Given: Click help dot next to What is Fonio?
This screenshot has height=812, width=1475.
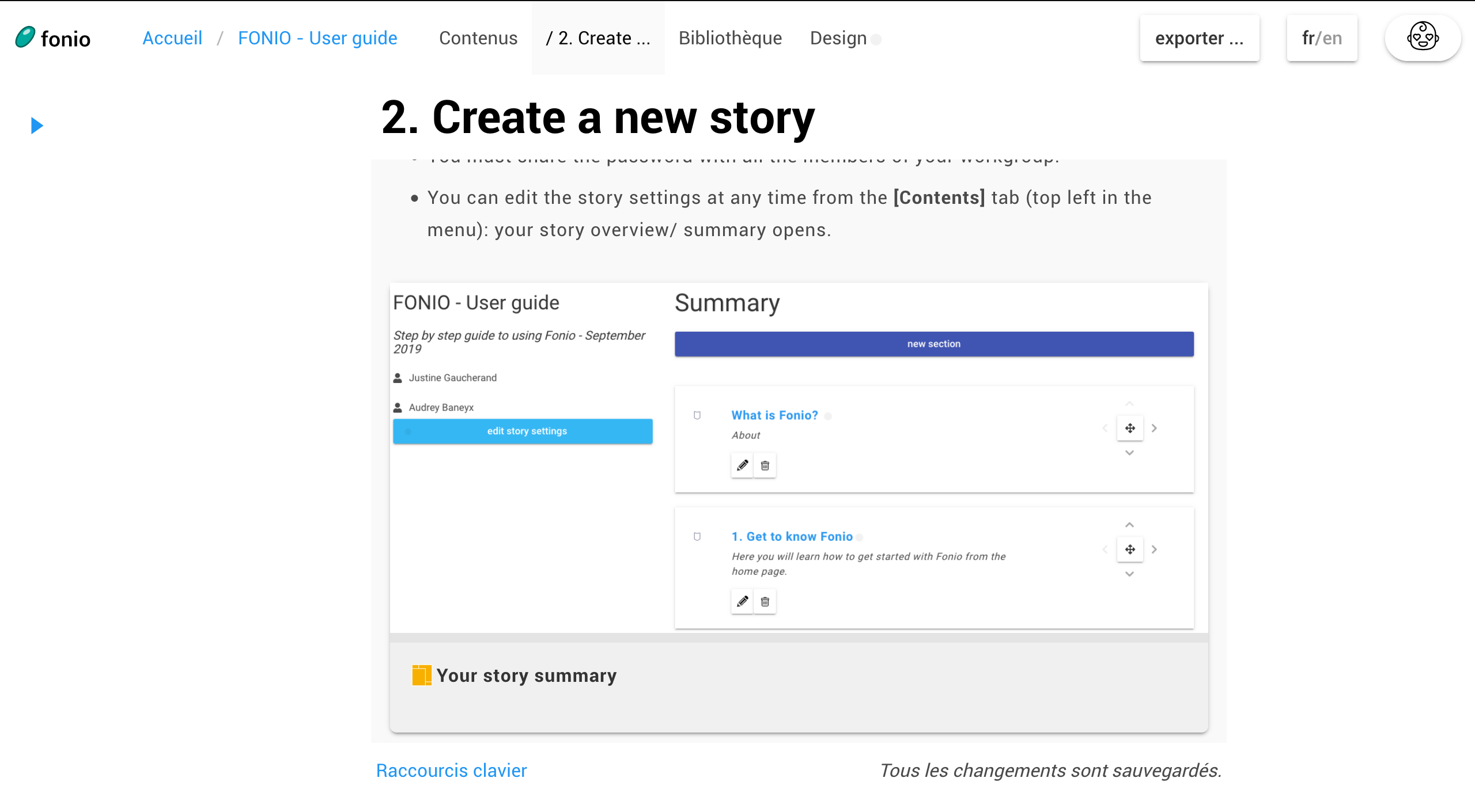Looking at the screenshot, I should coord(828,416).
